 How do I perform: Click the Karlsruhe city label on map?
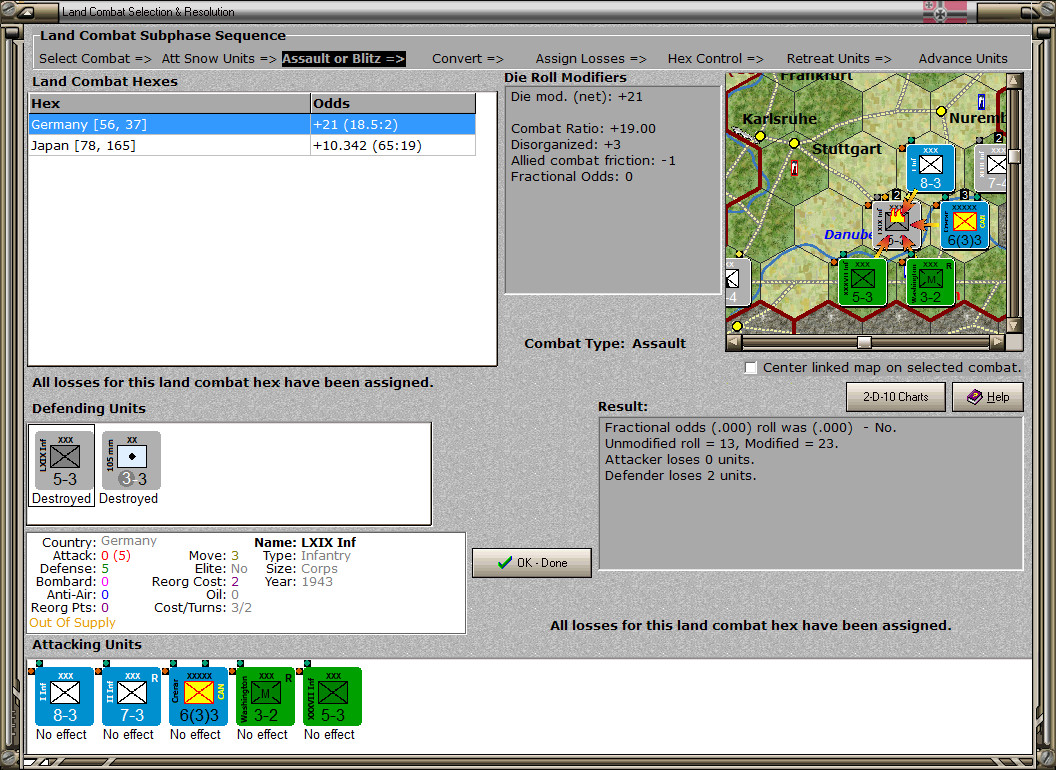[779, 119]
